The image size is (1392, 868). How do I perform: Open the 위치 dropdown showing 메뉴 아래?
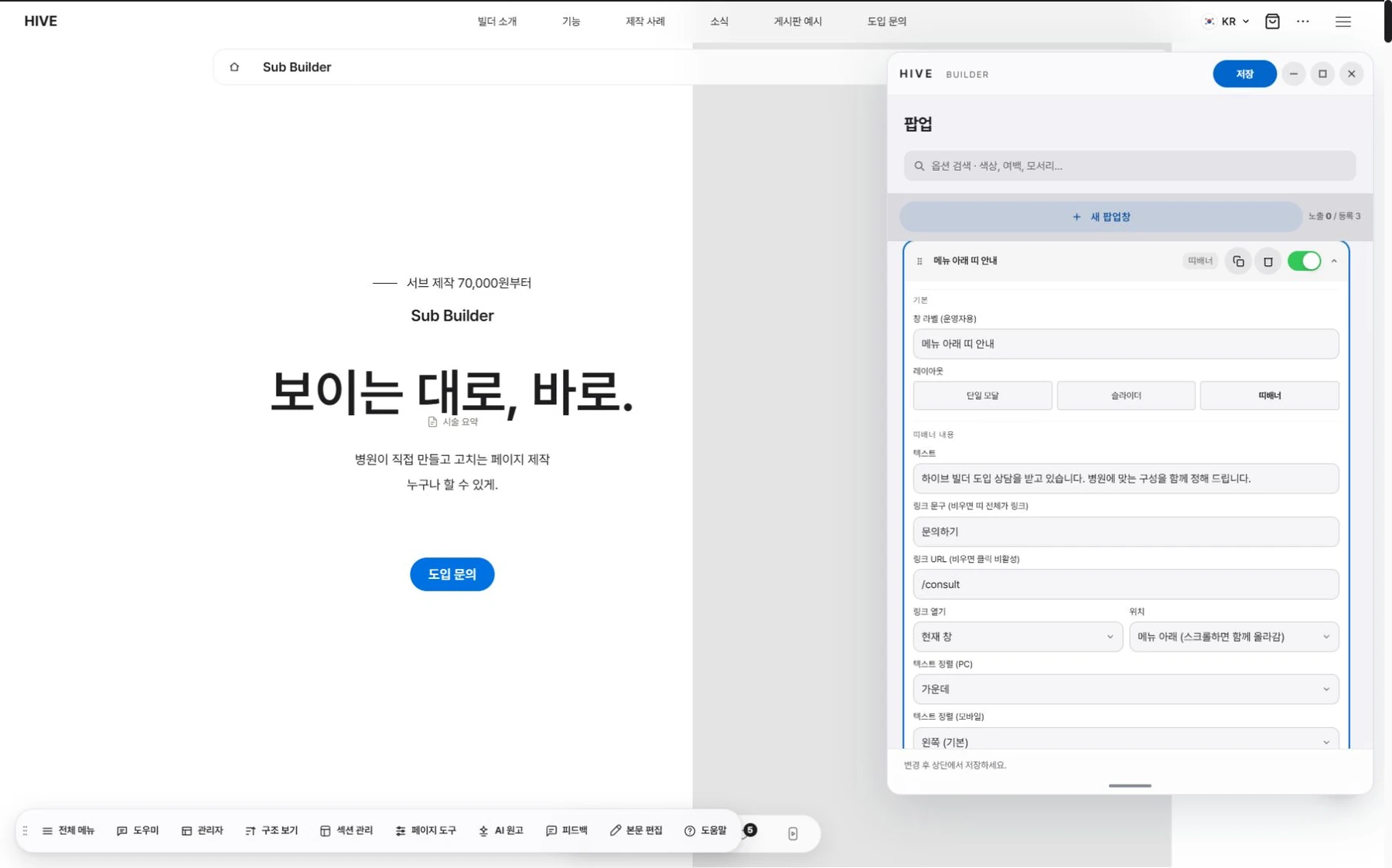click(1233, 637)
